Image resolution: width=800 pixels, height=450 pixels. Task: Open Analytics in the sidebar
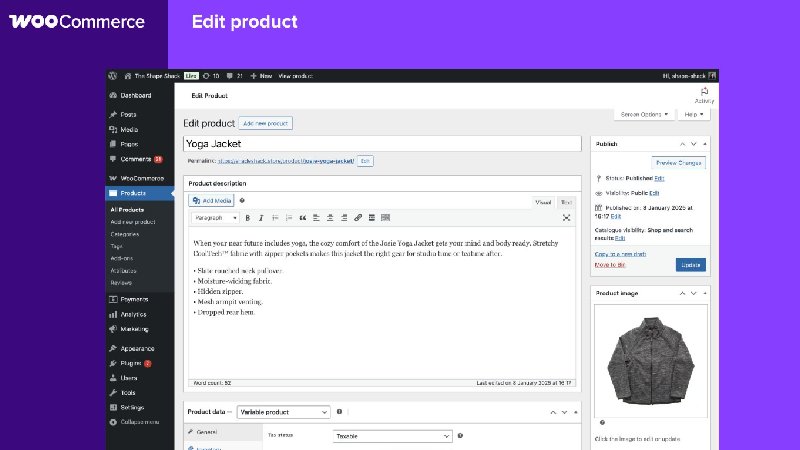pos(133,314)
